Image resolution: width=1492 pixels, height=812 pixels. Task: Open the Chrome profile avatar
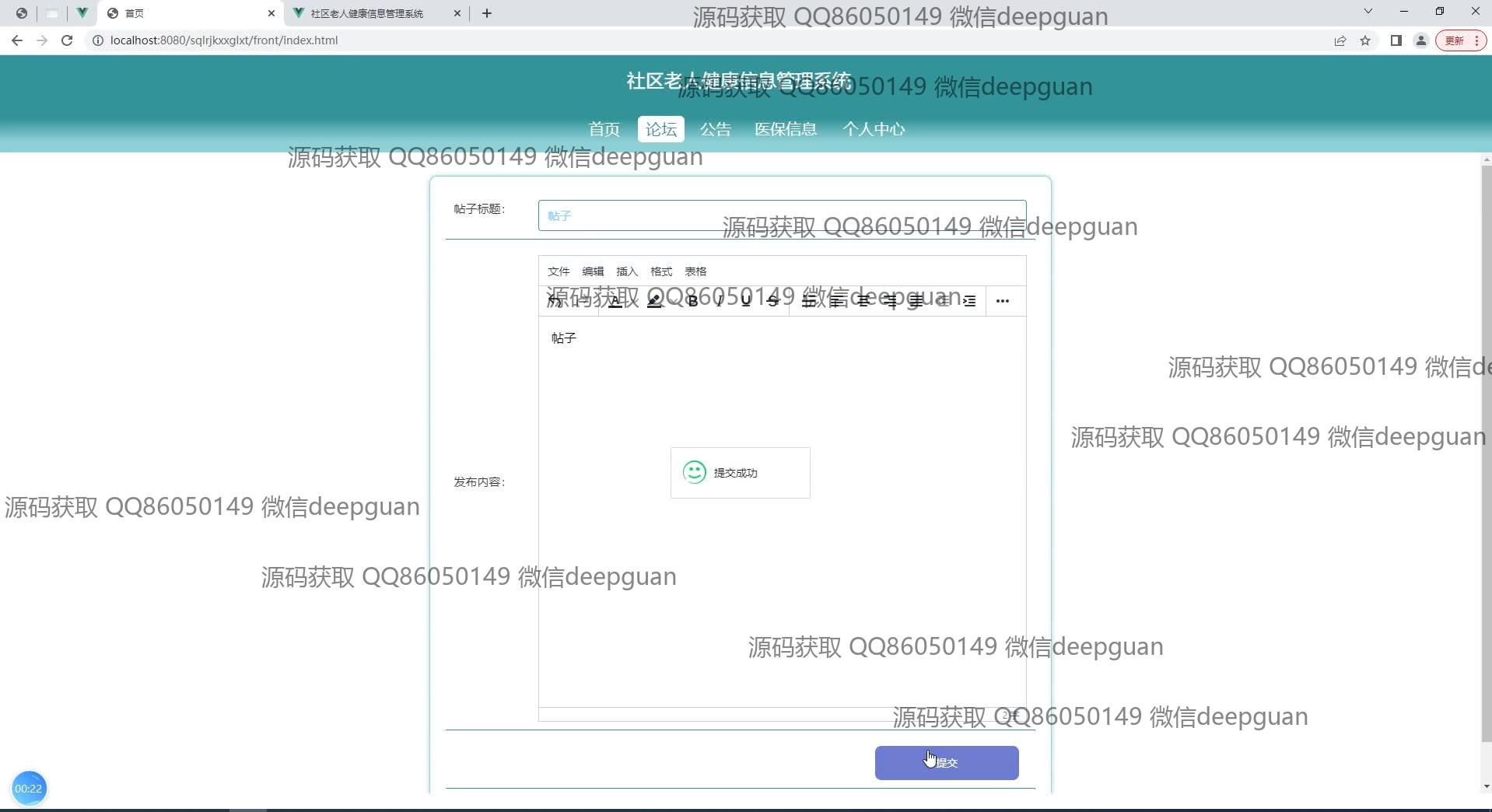(1420, 40)
